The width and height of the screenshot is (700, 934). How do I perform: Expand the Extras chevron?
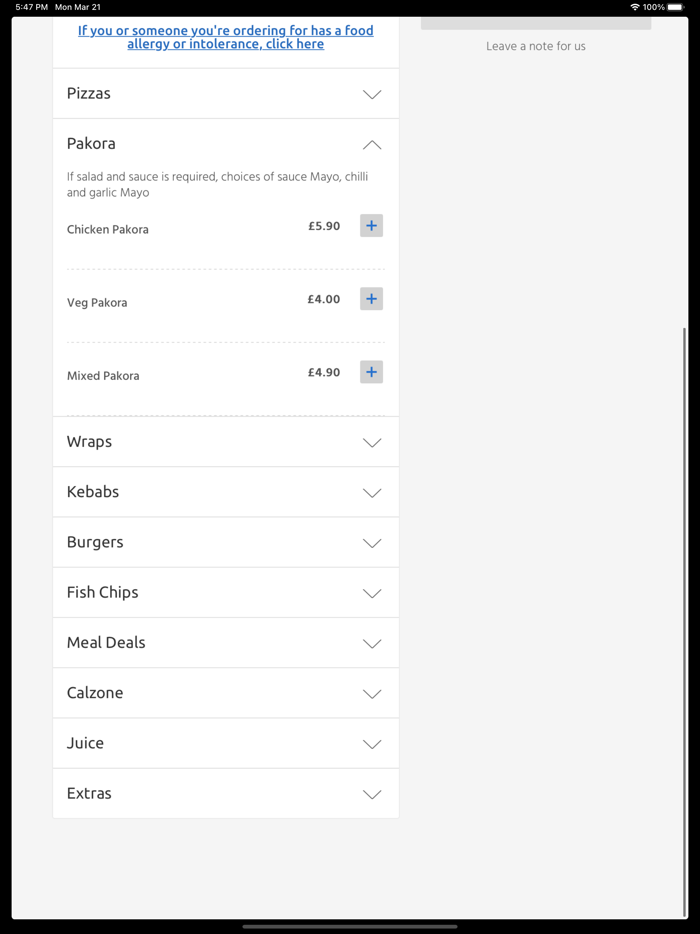point(371,794)
